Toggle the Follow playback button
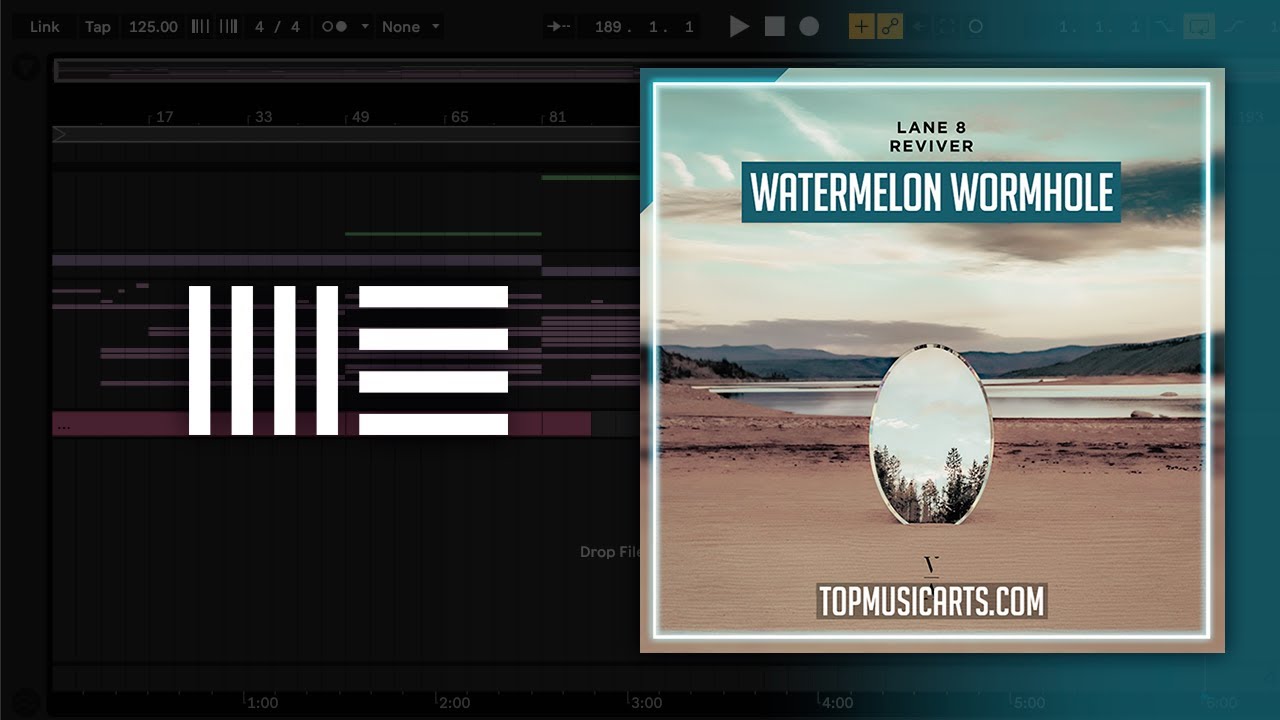 click(x=558, y=27)
